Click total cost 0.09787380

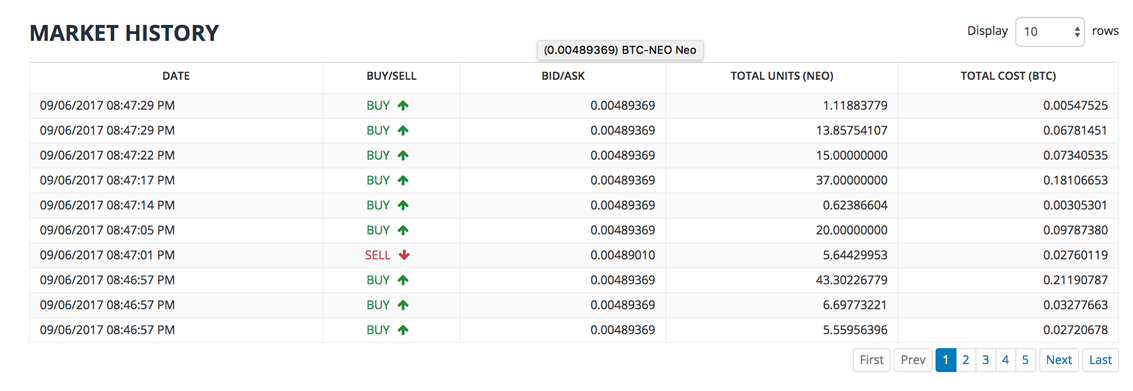tap(1075, 230)
